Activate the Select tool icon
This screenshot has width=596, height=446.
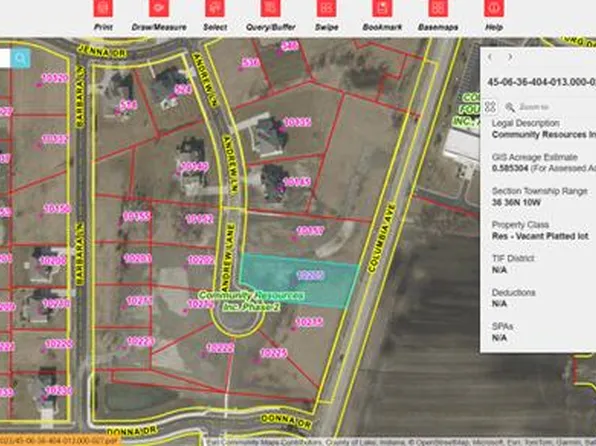coord(215,8)
